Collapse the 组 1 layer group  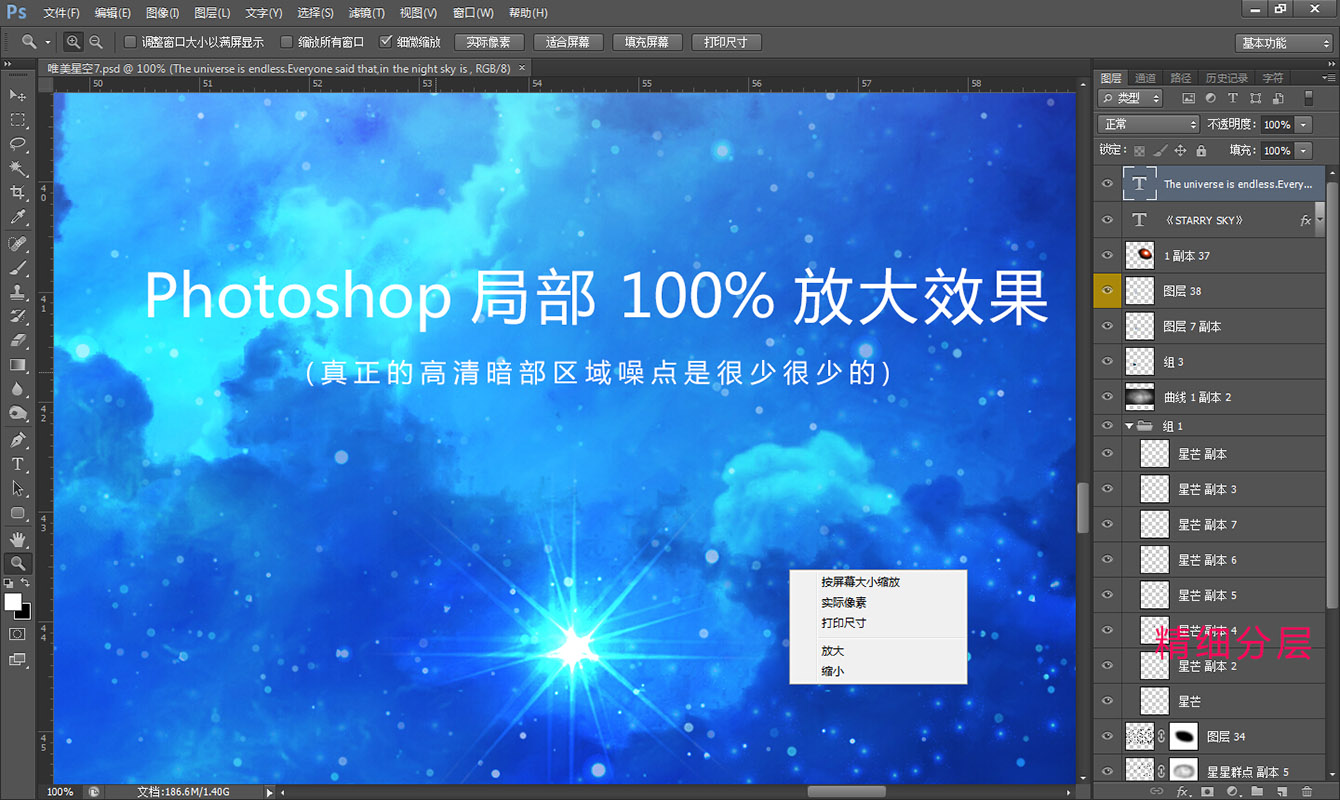[x=1129, y=426]
